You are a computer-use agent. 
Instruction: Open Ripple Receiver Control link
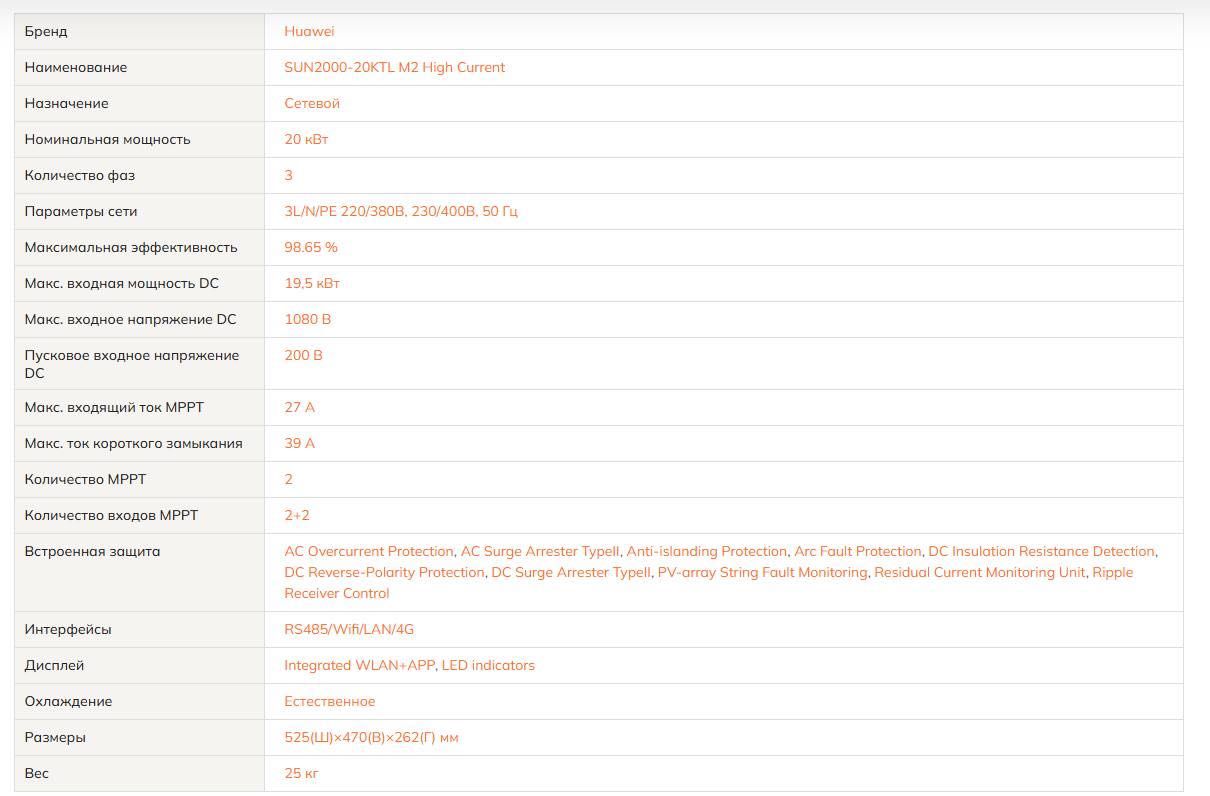(x=709, y=582)
